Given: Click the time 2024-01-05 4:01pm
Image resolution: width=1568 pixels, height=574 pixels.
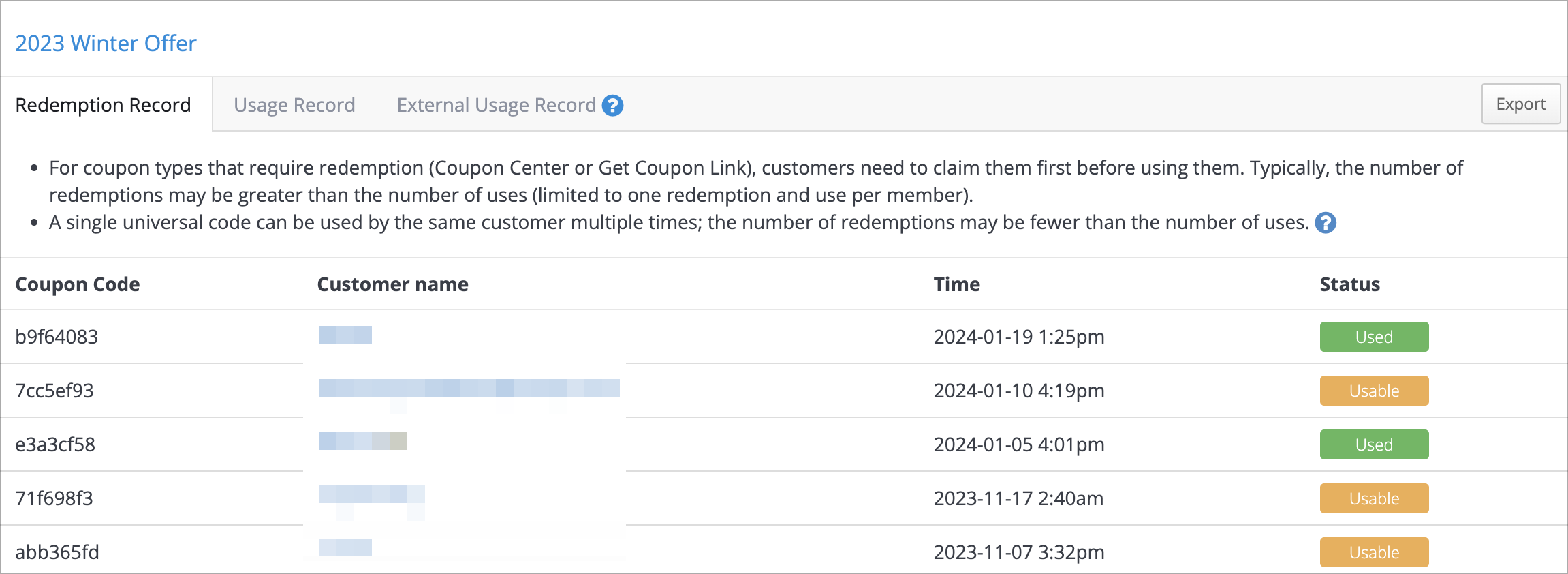Looking at the screenshot, I should coord(1019,444).
